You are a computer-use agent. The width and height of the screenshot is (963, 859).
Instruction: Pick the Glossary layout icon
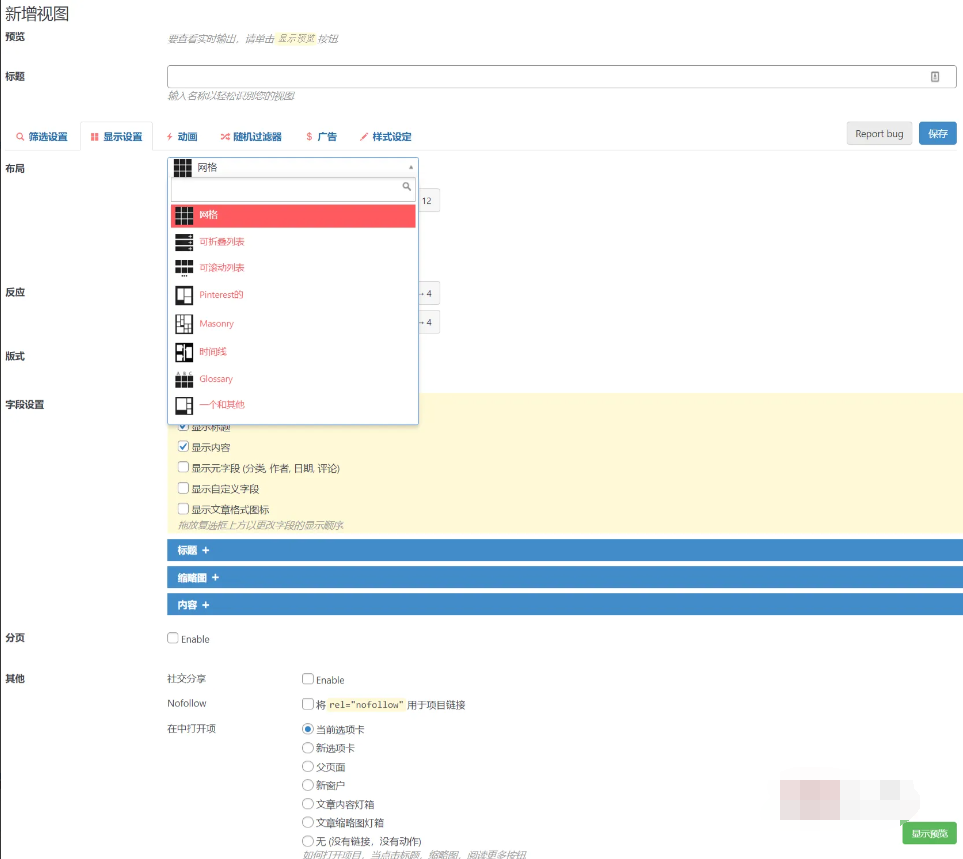pyautogui.click(x=184, y=379)
